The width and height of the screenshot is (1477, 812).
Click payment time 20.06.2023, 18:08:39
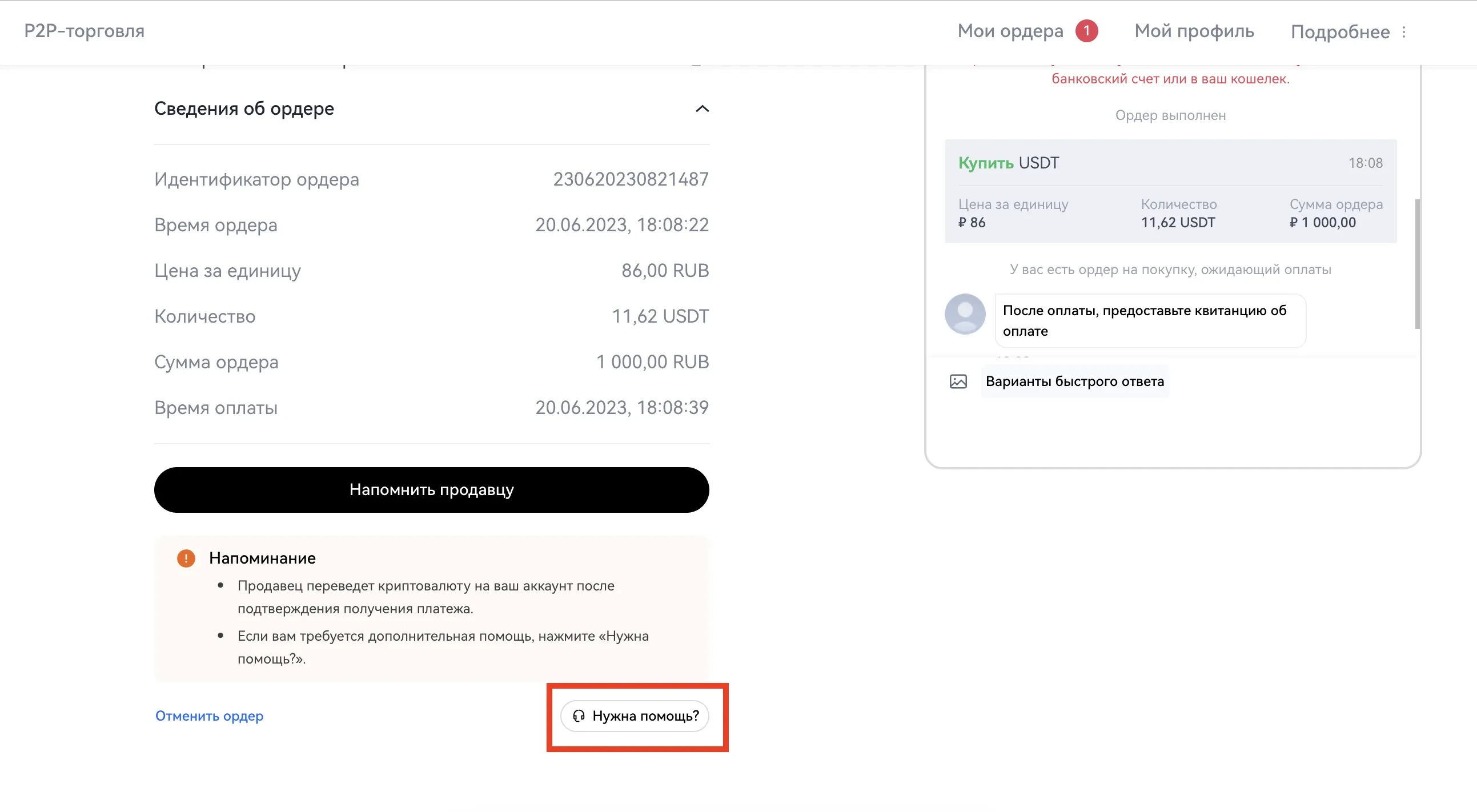622,408
